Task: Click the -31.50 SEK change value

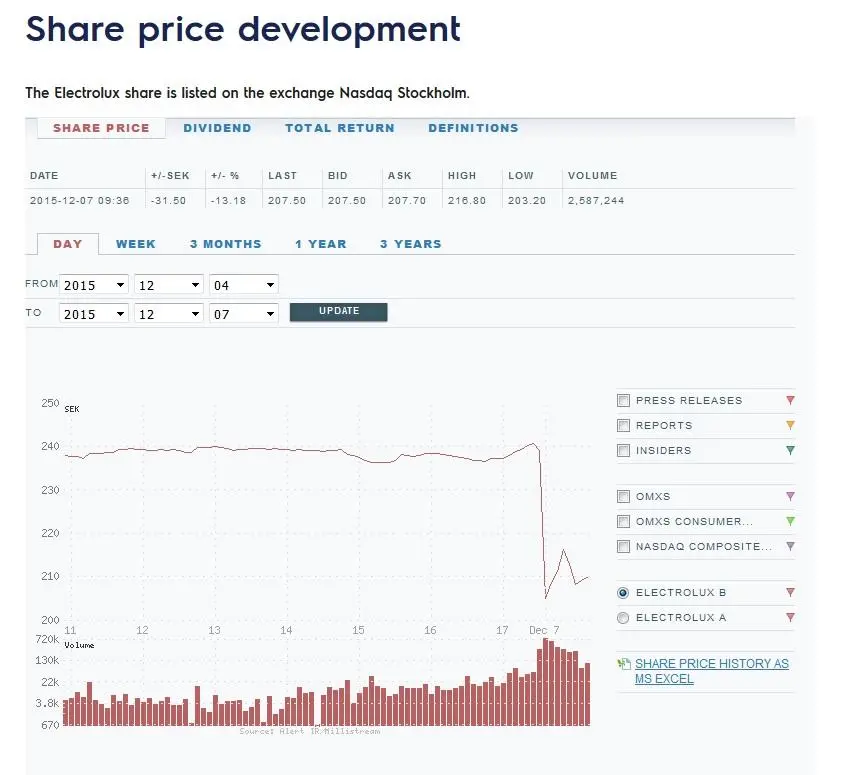Action: tap(168, 200)
